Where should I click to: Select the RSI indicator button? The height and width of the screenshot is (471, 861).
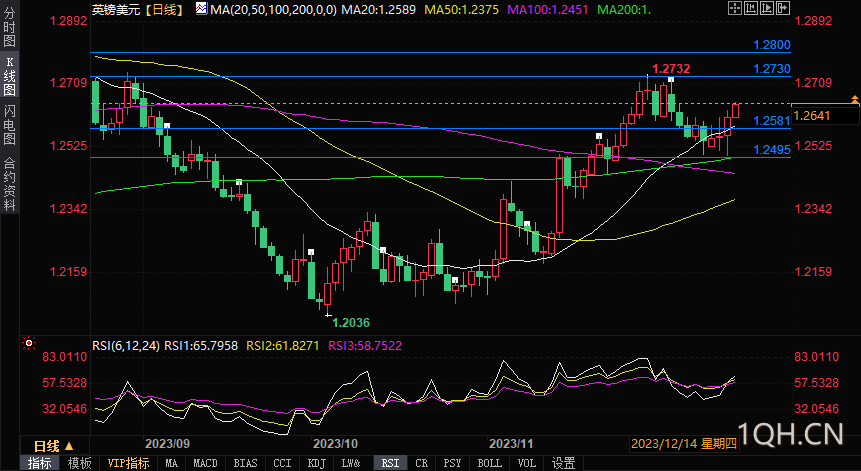(x=390, y=463)
